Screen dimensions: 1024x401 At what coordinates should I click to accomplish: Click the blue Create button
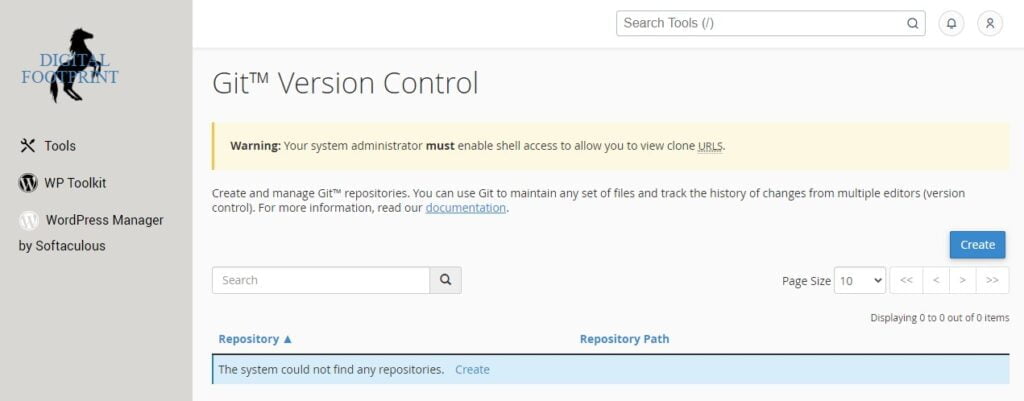(977, 245)
